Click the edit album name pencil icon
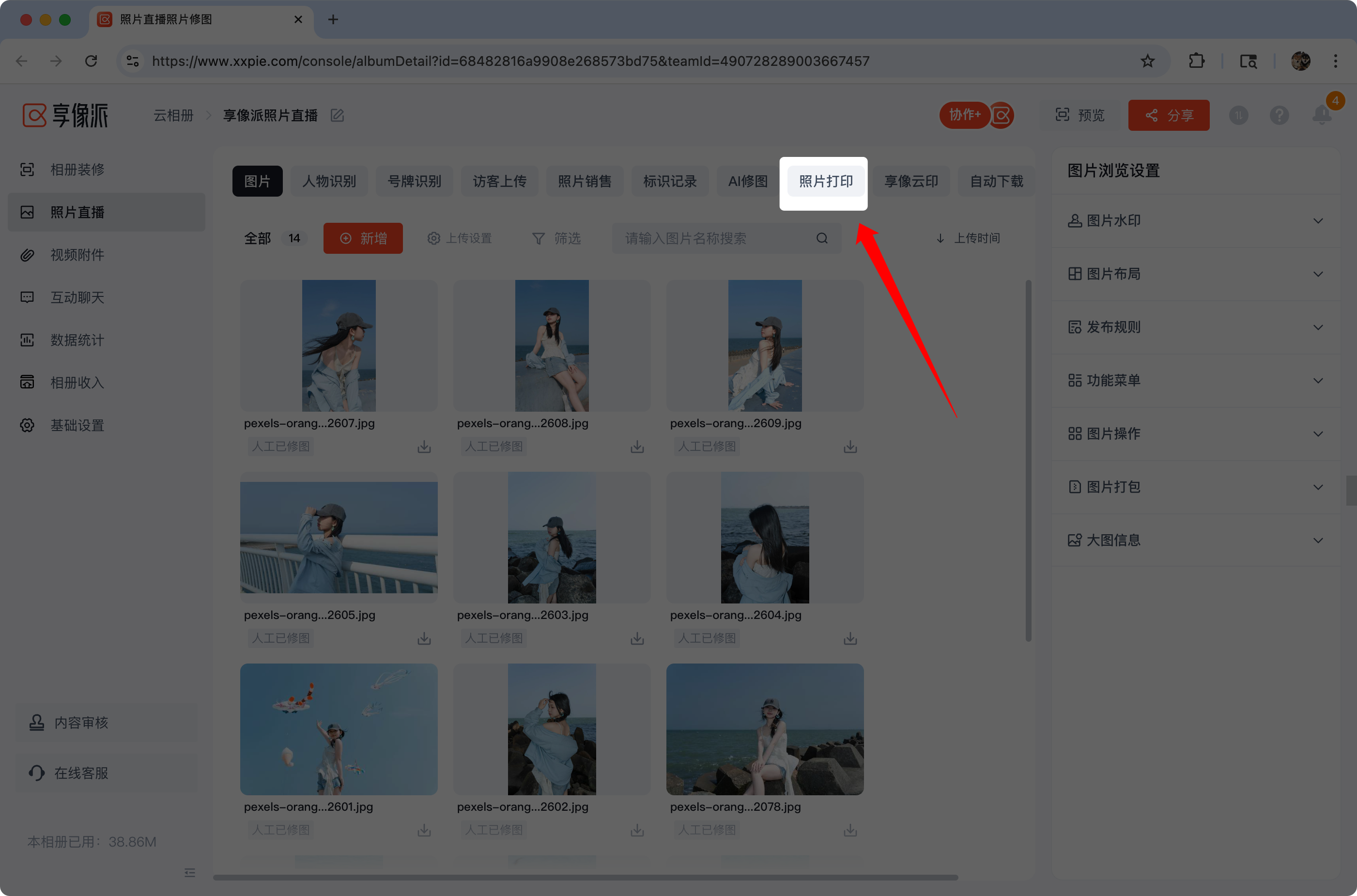The image size is (1357, 896). click(x=337, y=115)
